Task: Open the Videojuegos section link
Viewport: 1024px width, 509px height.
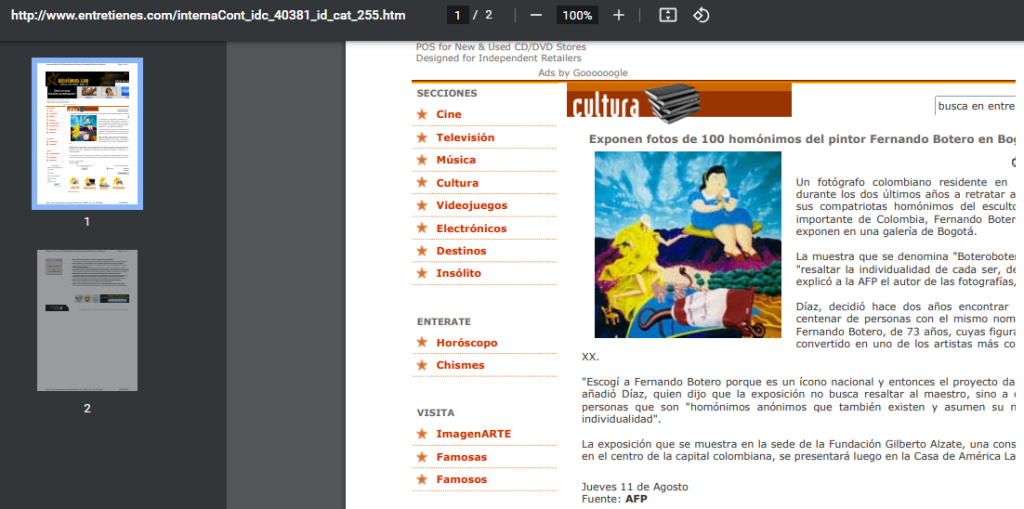Action: pyautogui.click(x=471, y=206)
